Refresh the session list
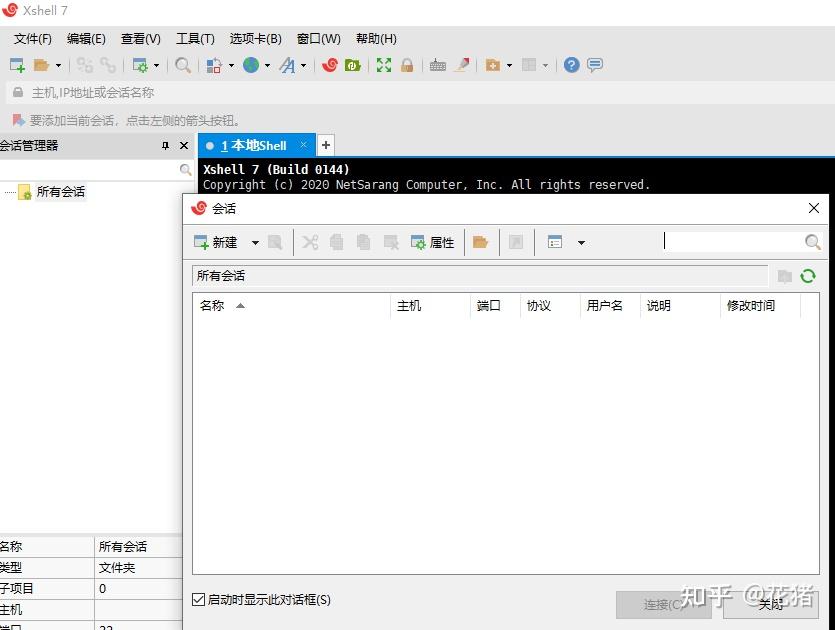 click(x=808, y=276)
